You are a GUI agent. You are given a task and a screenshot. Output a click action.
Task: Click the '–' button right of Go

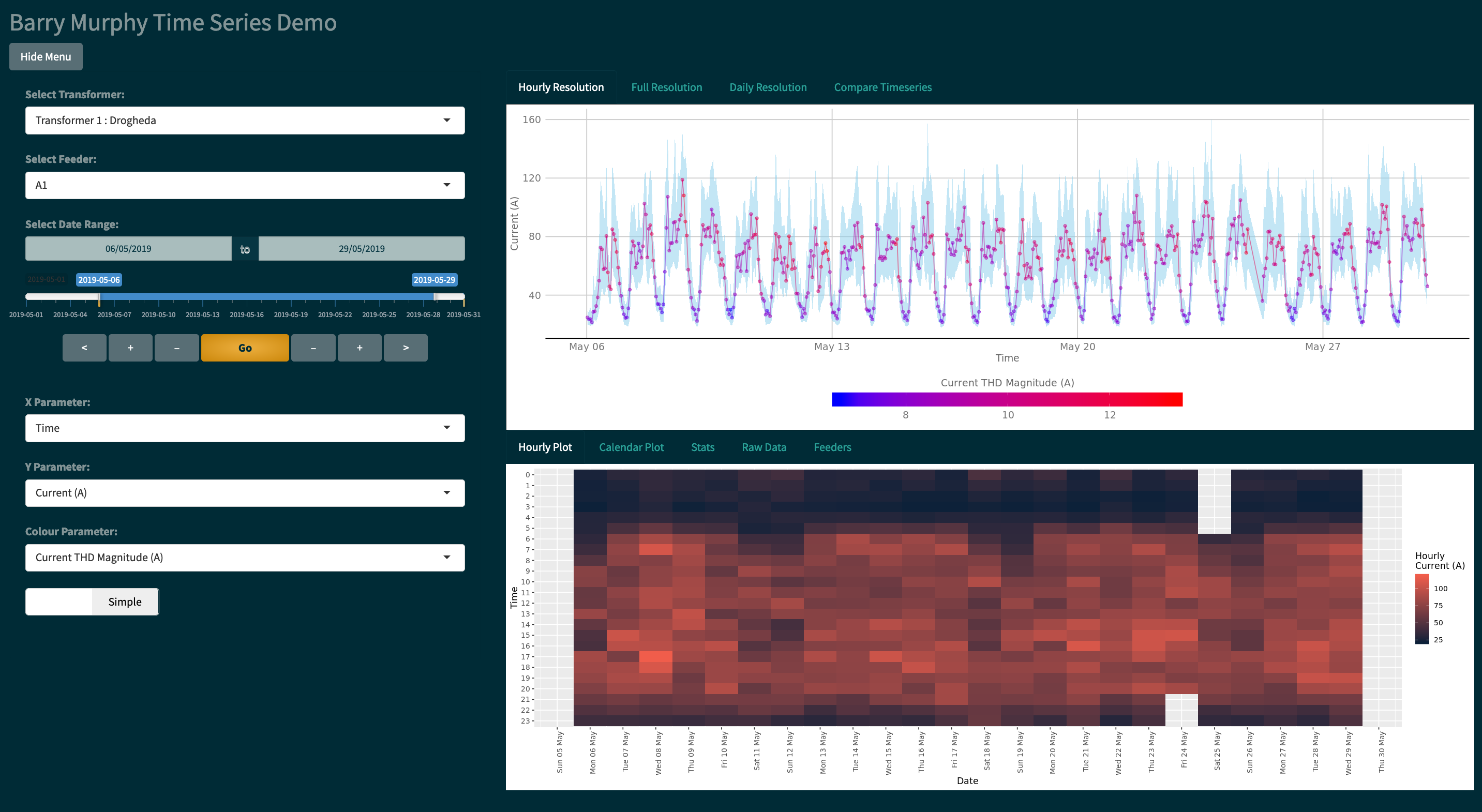point(313,348)
